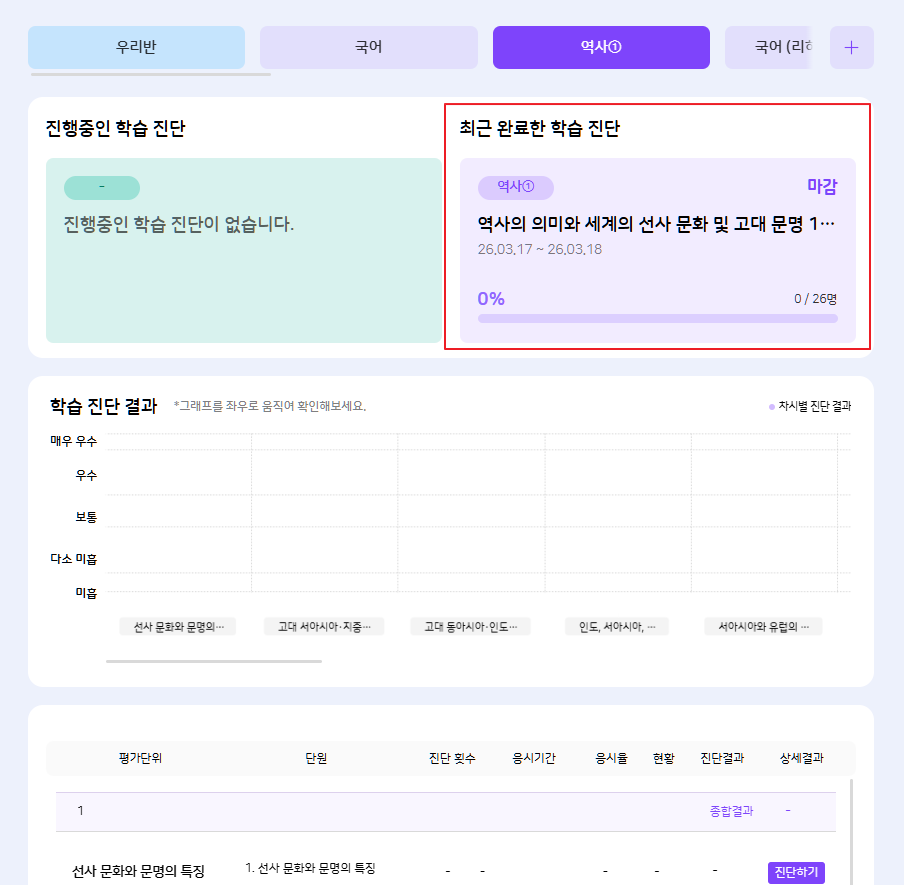Viewport: 904px width, 885px height.
Task: Click the 0% progress bar in the completed card
Action: (x=657, y=318)
